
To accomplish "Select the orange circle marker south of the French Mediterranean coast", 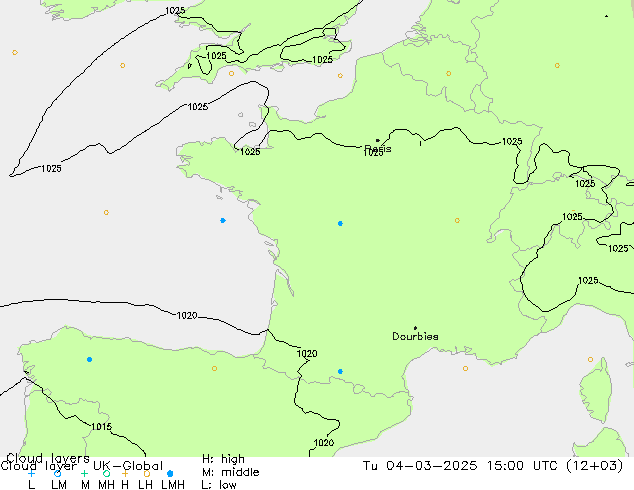I will (465, 368).
